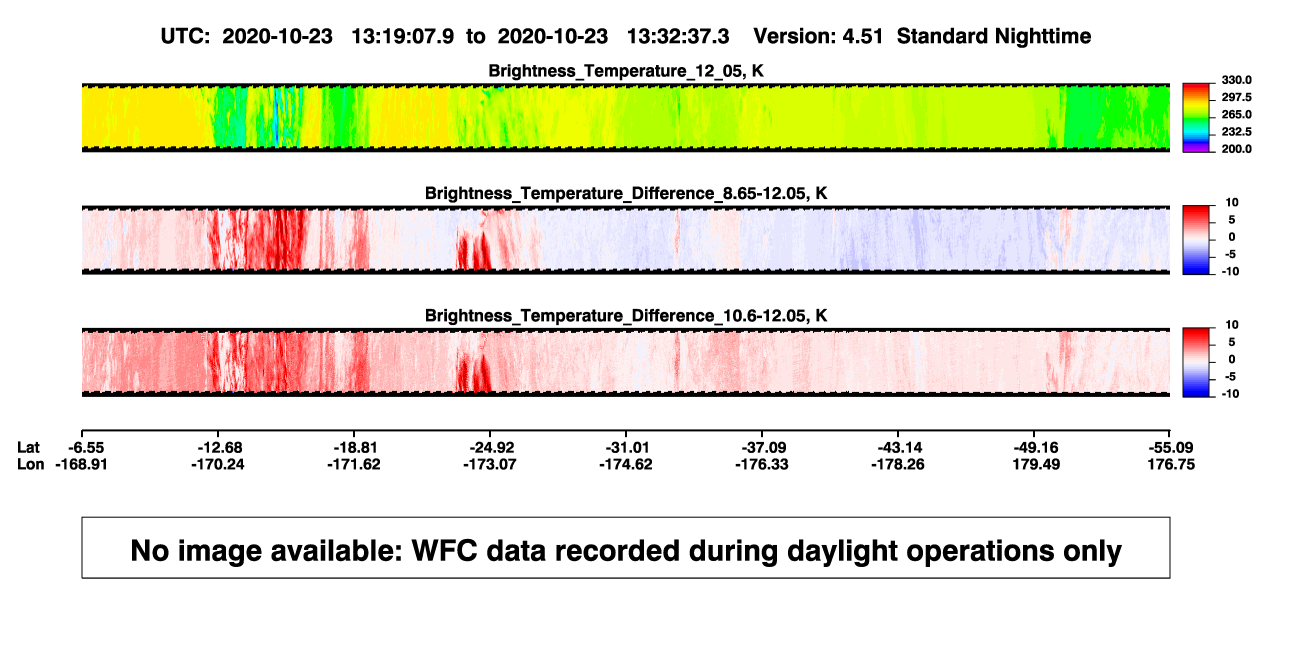The height and width of the screenshot is (667, 1300).
Task: Click longitude value '-176.33'
Action: pos(762,464)
